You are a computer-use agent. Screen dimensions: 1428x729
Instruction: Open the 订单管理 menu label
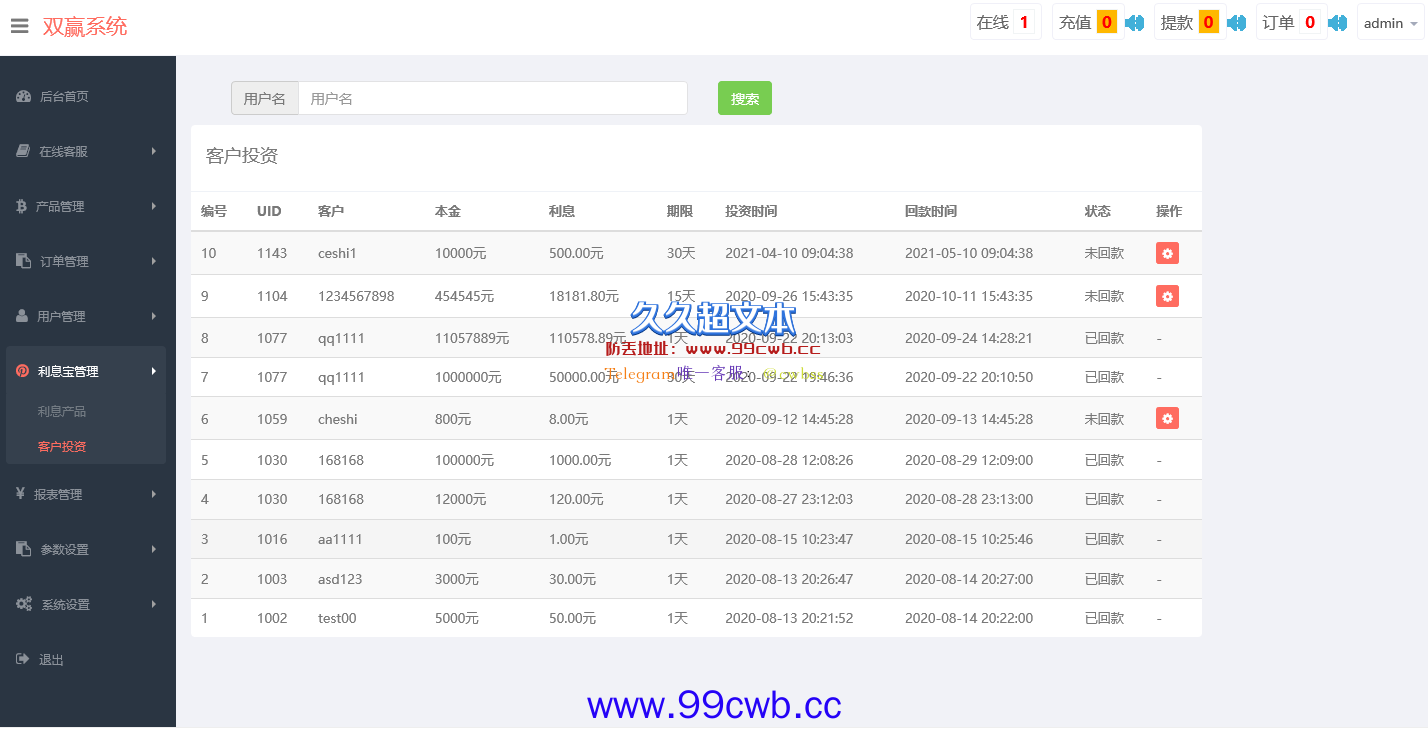click(64, 261)
